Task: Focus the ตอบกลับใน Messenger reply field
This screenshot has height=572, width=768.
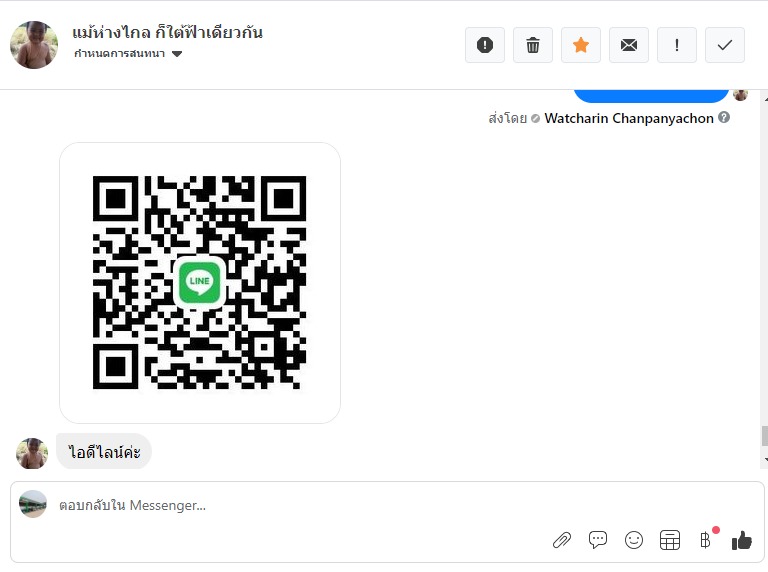Action: [x=387, y=505]
